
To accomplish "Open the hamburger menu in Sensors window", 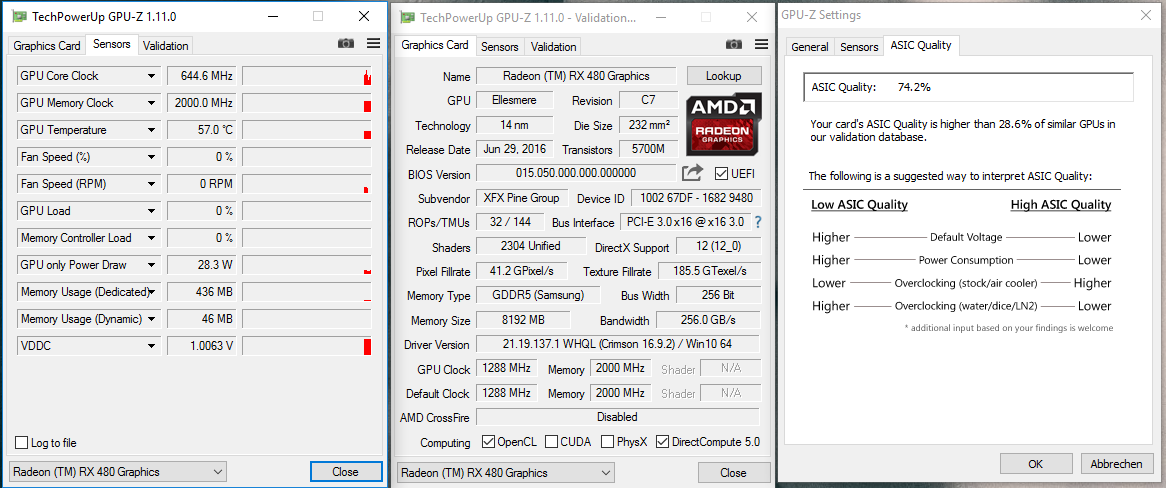I will point(373,44).
